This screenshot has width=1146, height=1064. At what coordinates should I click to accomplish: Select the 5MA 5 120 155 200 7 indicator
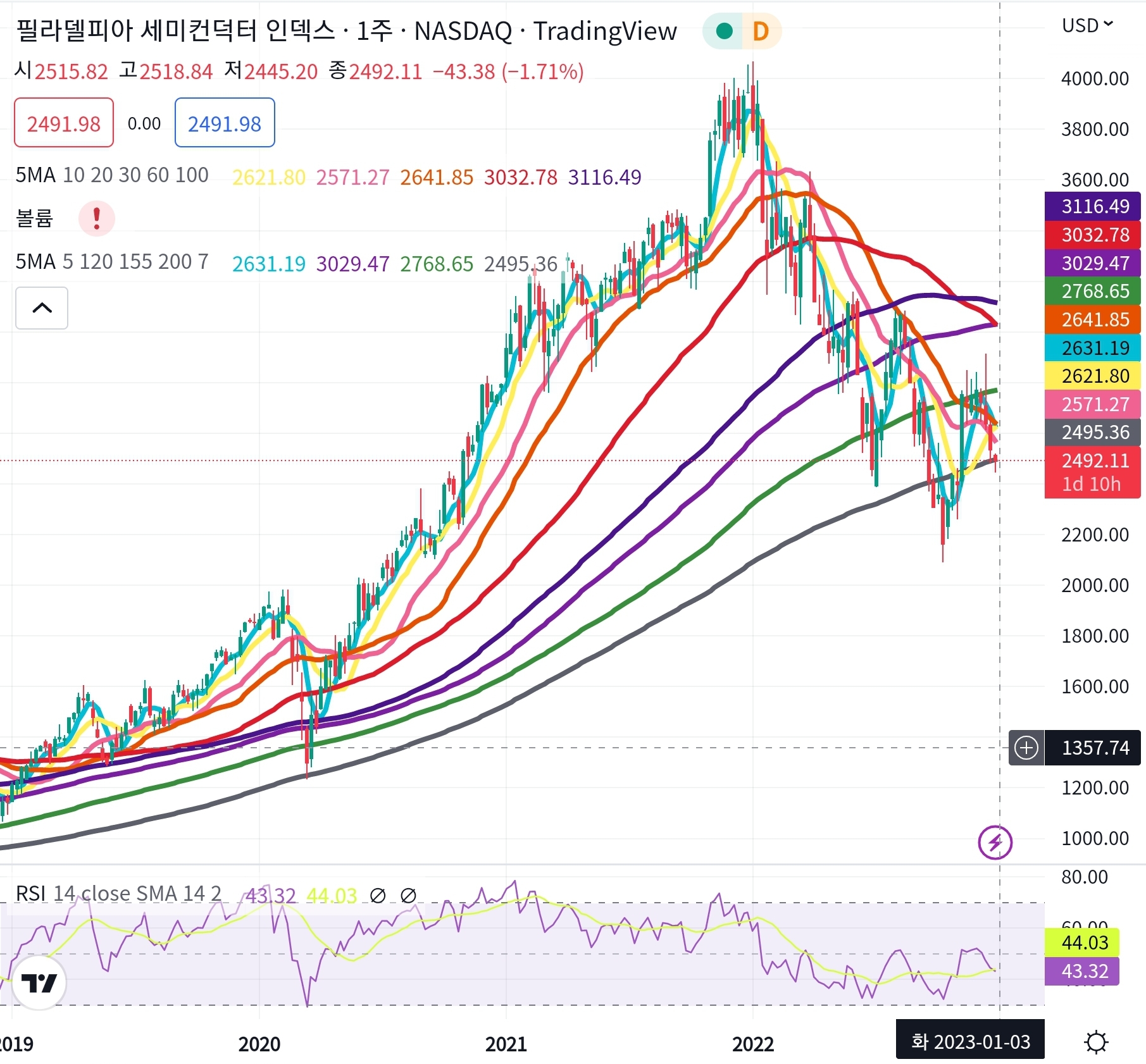pos(112,262)
